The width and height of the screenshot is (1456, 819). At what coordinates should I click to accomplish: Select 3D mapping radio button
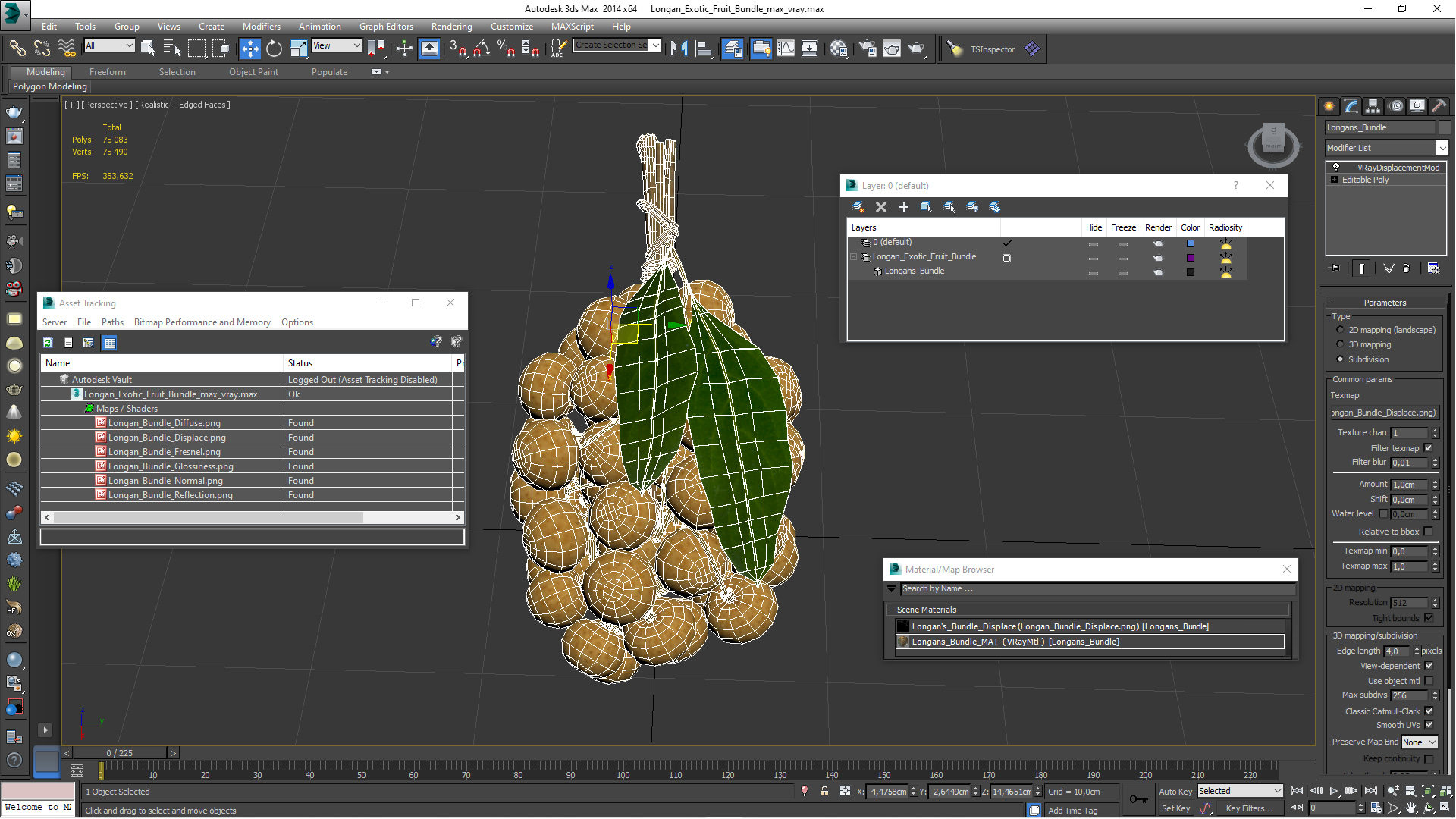pos(1340,344)
